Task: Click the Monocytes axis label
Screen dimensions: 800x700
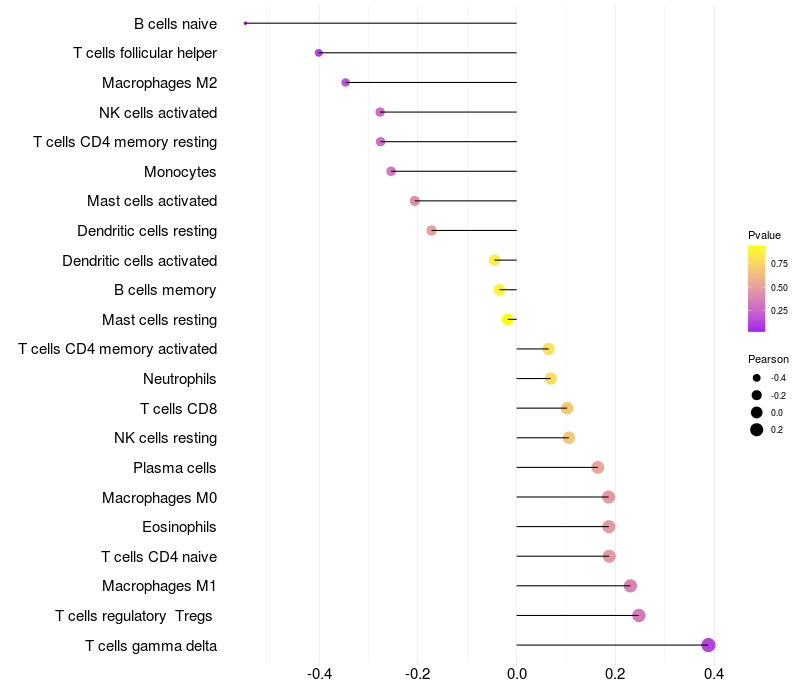Action: (180, 172)
